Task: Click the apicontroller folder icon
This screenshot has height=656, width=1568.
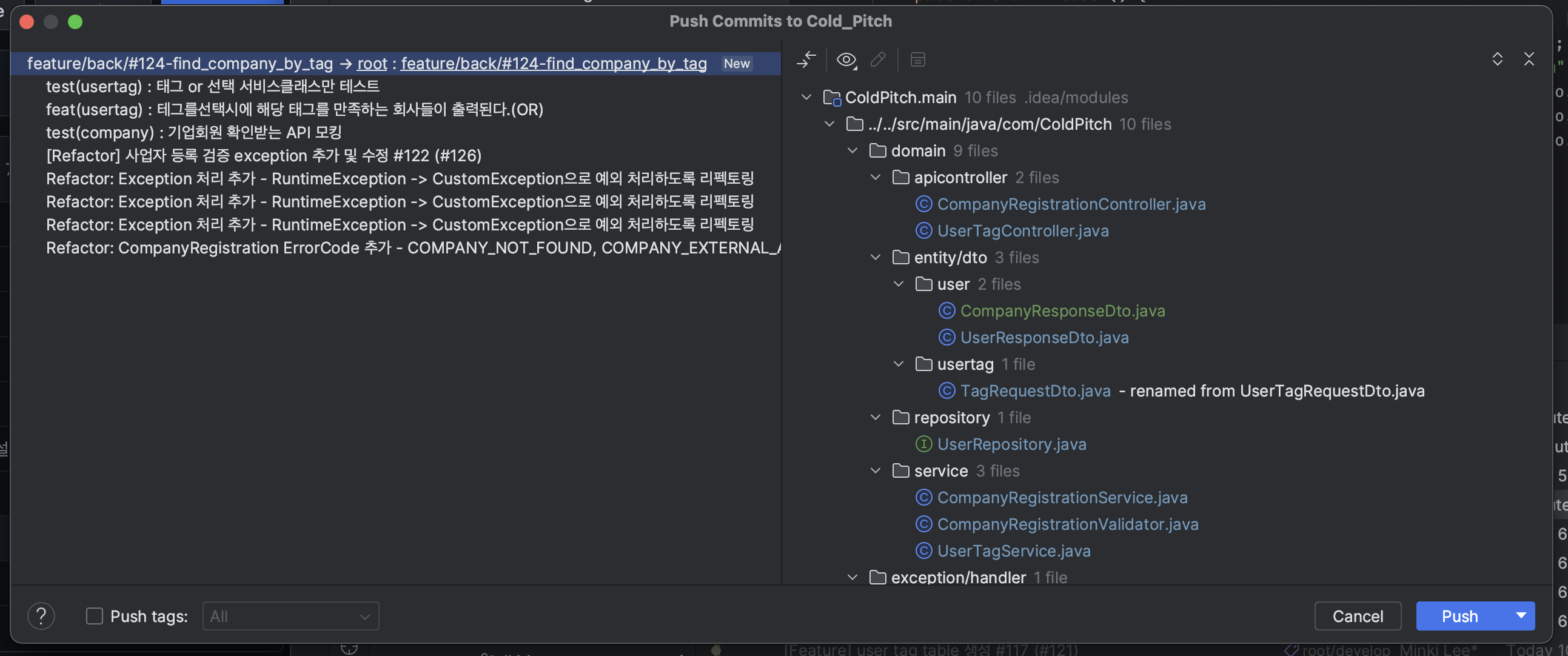Action: coord(901,177)
